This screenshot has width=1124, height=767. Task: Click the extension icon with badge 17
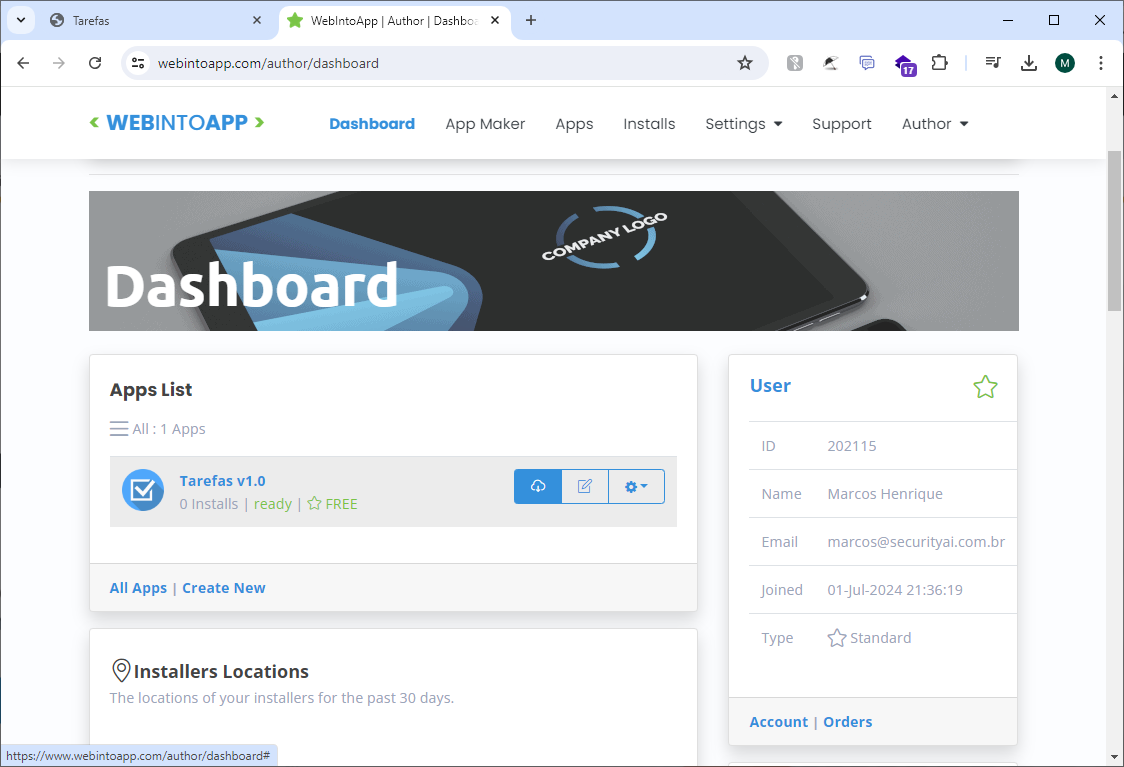[905, 65]
